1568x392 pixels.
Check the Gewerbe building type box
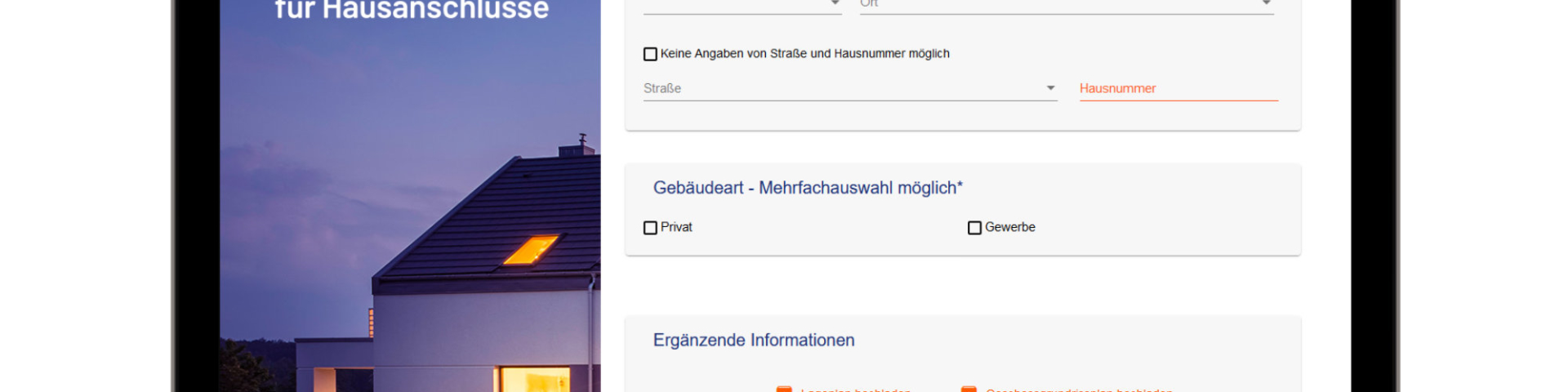tap(974, 228)
